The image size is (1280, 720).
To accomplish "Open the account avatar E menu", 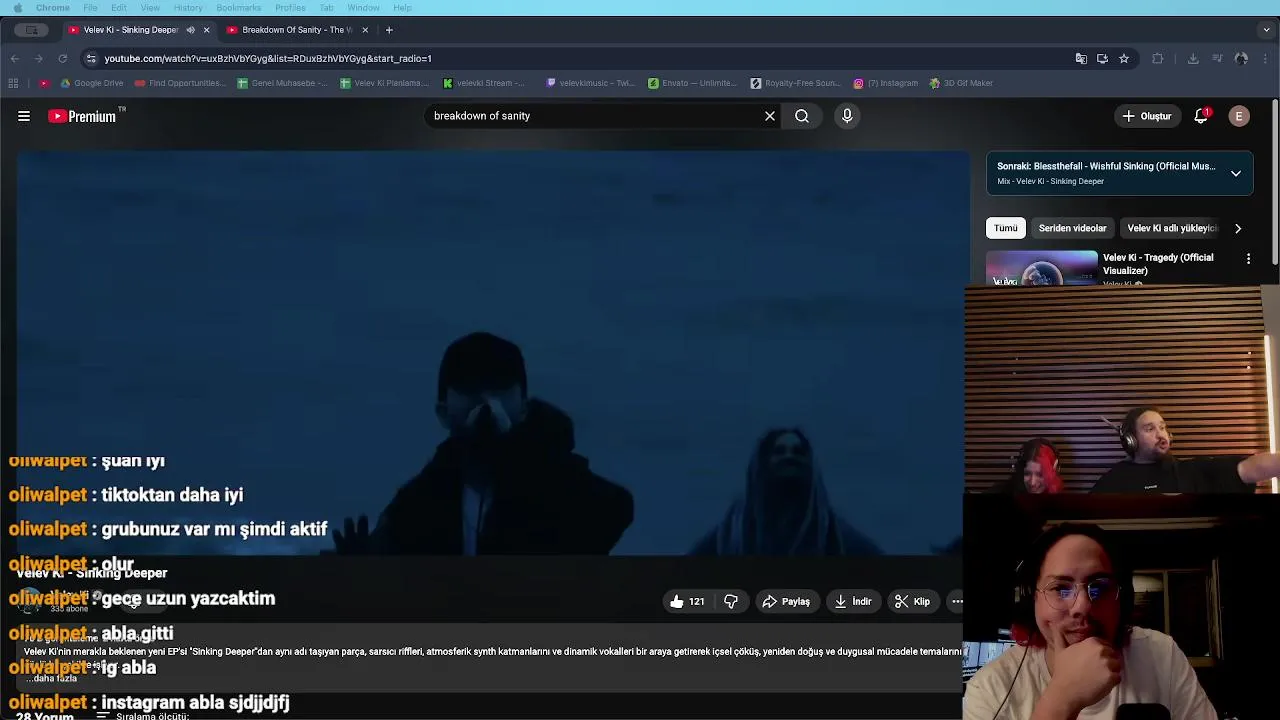I will (1239, 116).
